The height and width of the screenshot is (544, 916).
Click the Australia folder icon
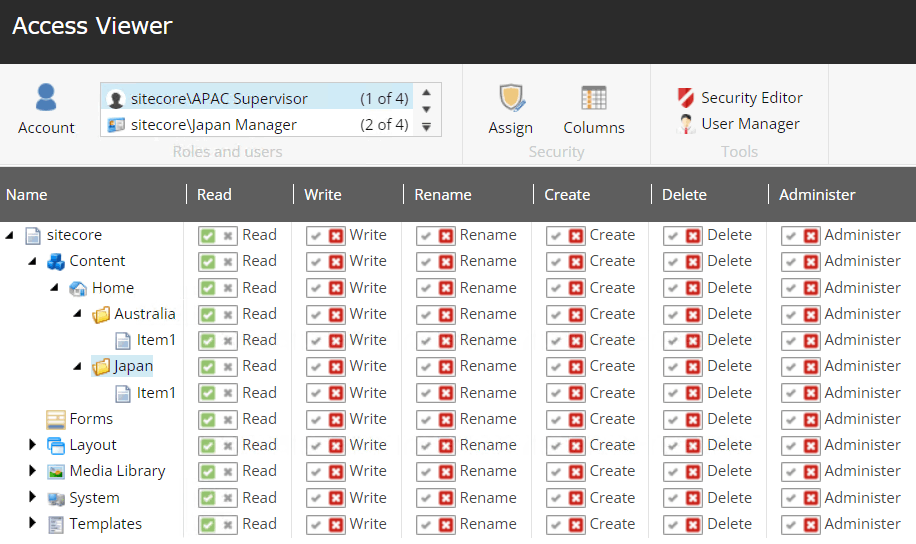click(100, 314)
